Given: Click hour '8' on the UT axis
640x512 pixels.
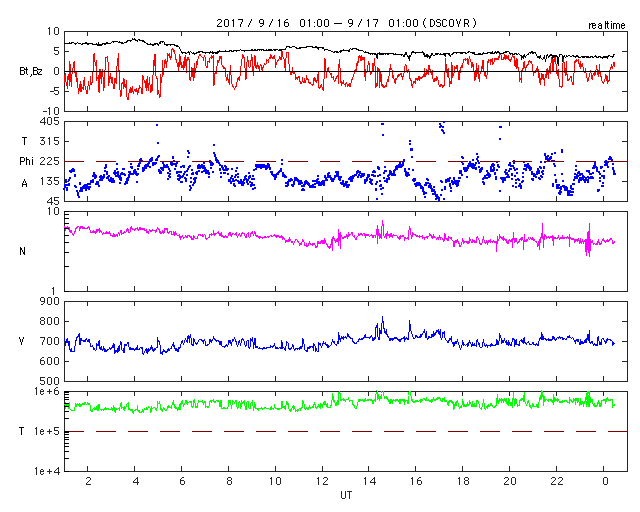Looking at the screenshot, I should [x=229, y=481].
